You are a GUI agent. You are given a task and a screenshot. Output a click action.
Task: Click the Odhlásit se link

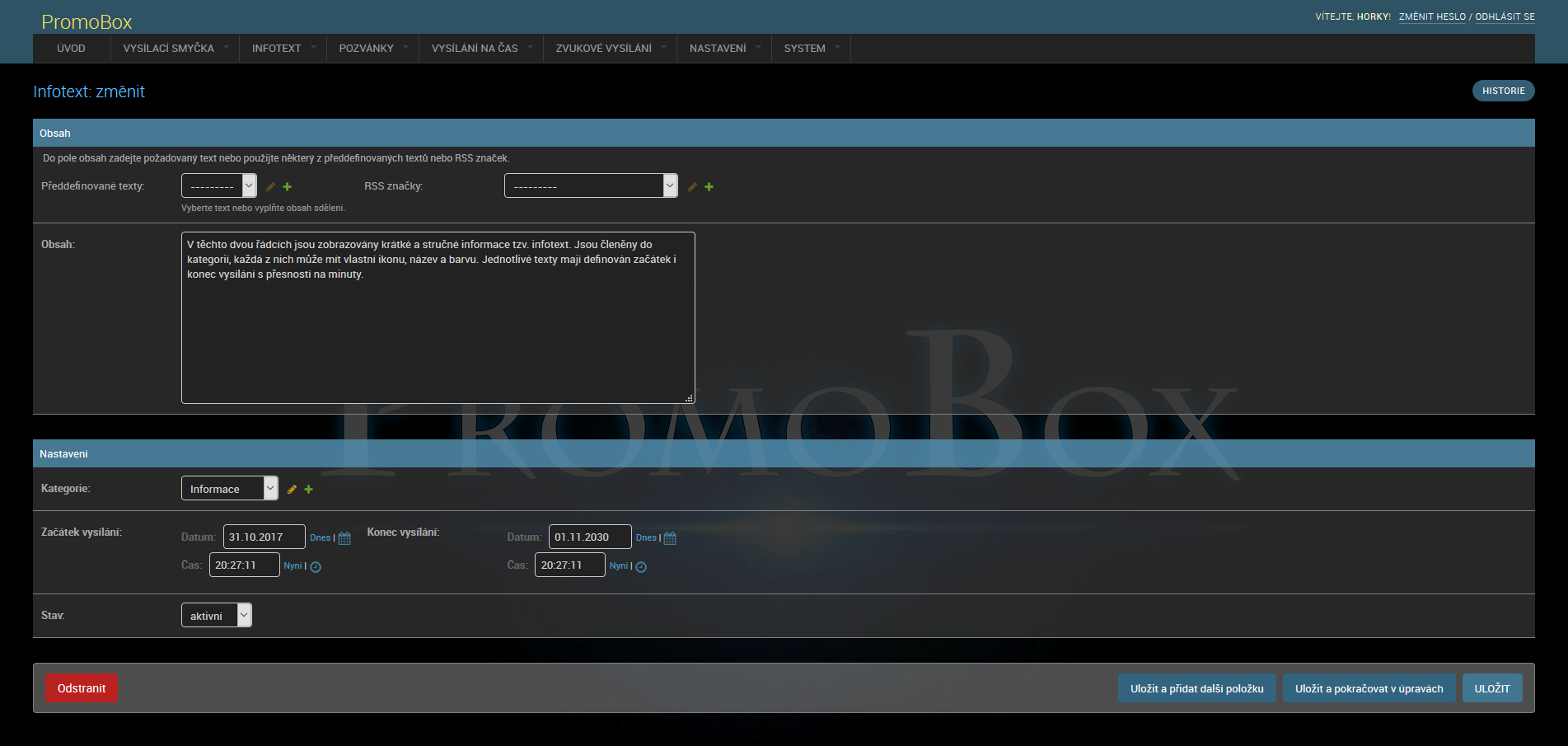tap(1505, 16)
